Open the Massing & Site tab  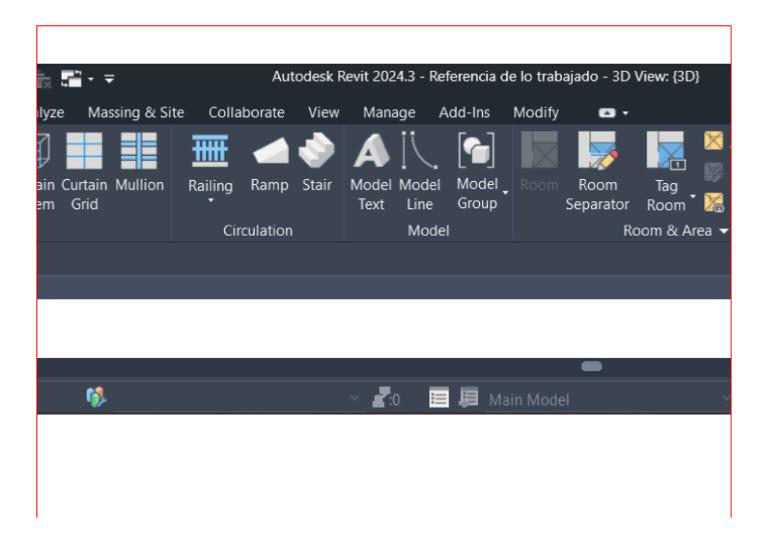(x=136, y=113)
